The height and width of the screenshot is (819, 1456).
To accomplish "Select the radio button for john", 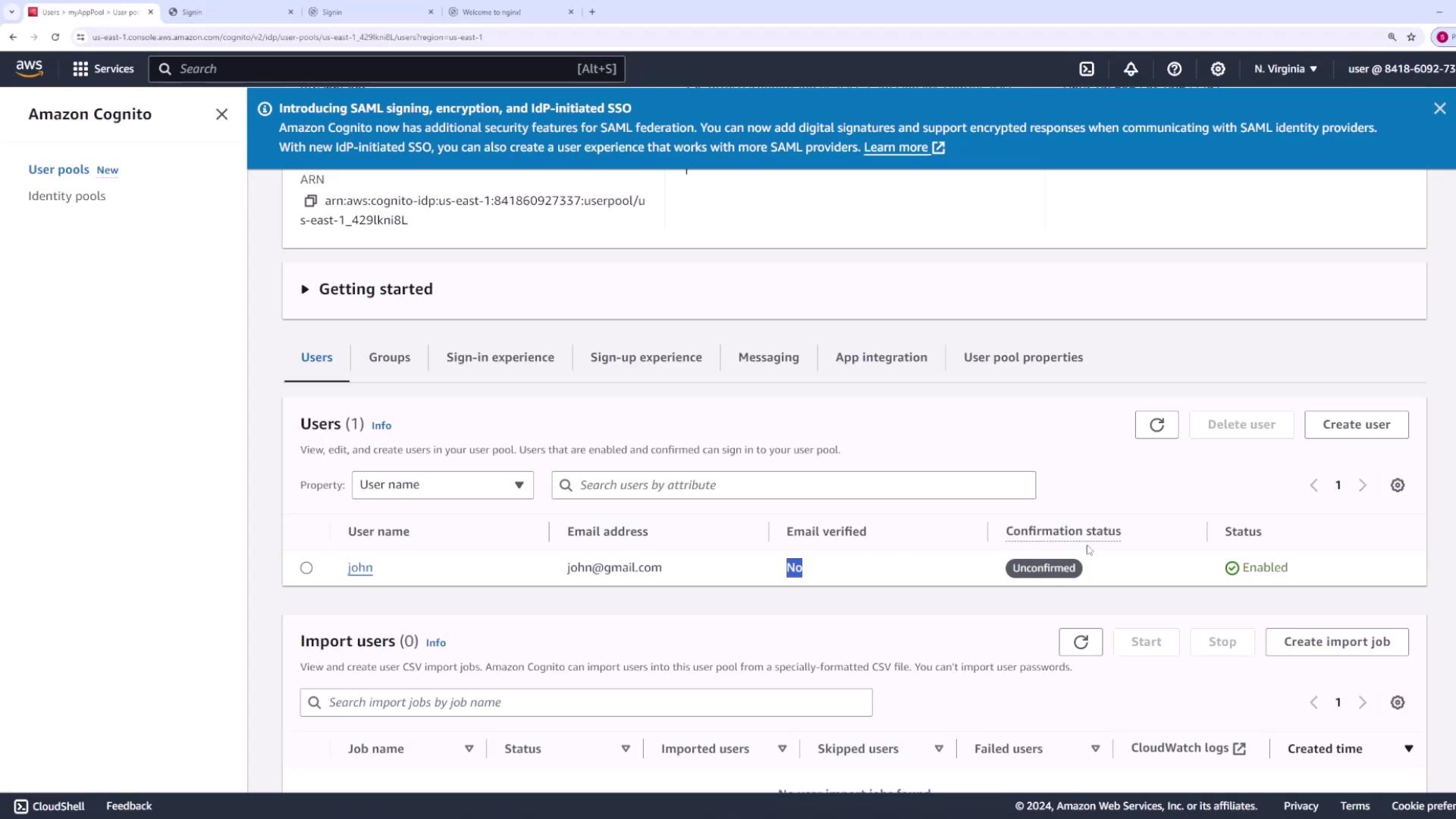I will pos(306,568).
